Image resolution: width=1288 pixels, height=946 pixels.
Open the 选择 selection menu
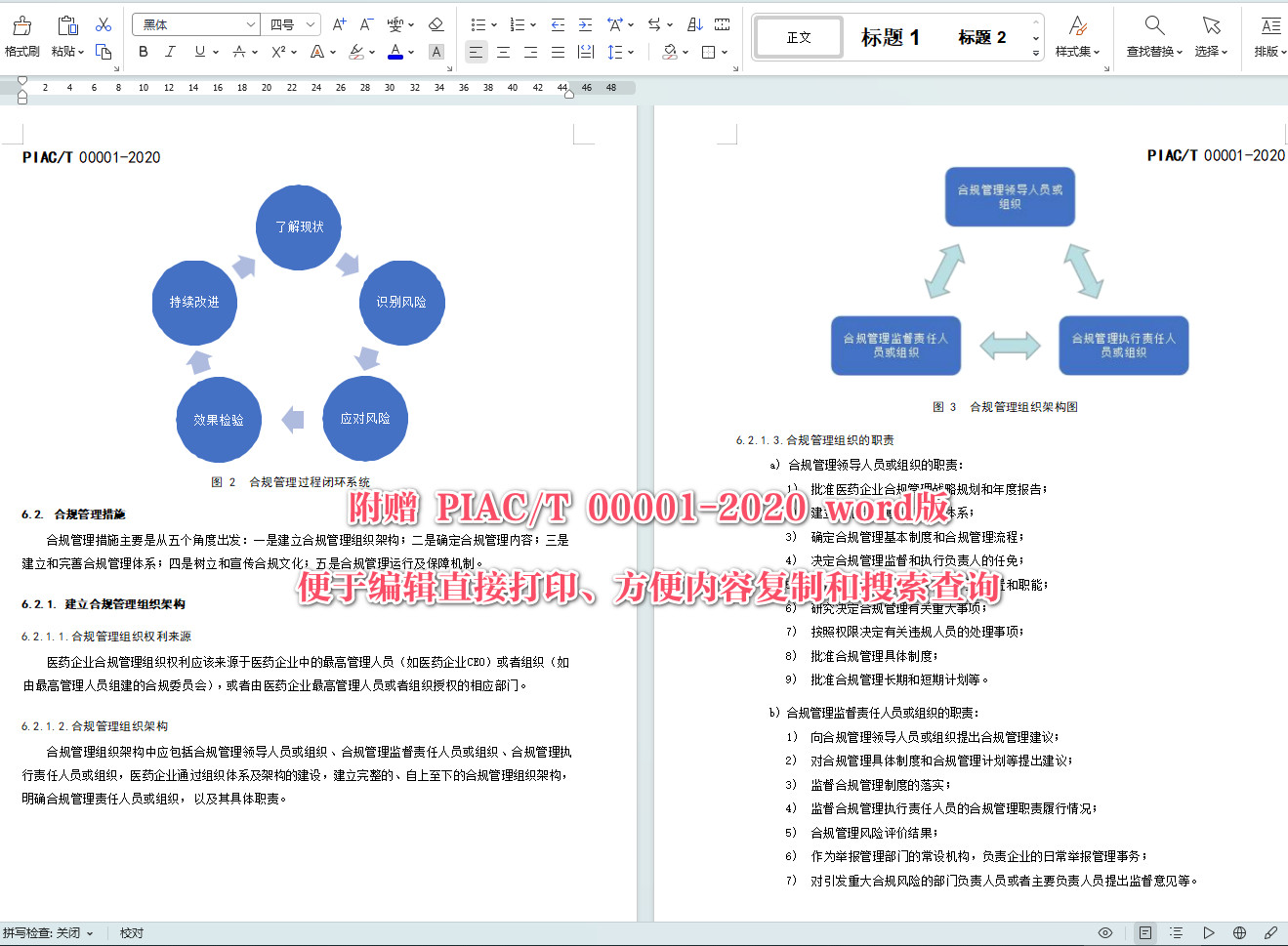click(1211, 36)
